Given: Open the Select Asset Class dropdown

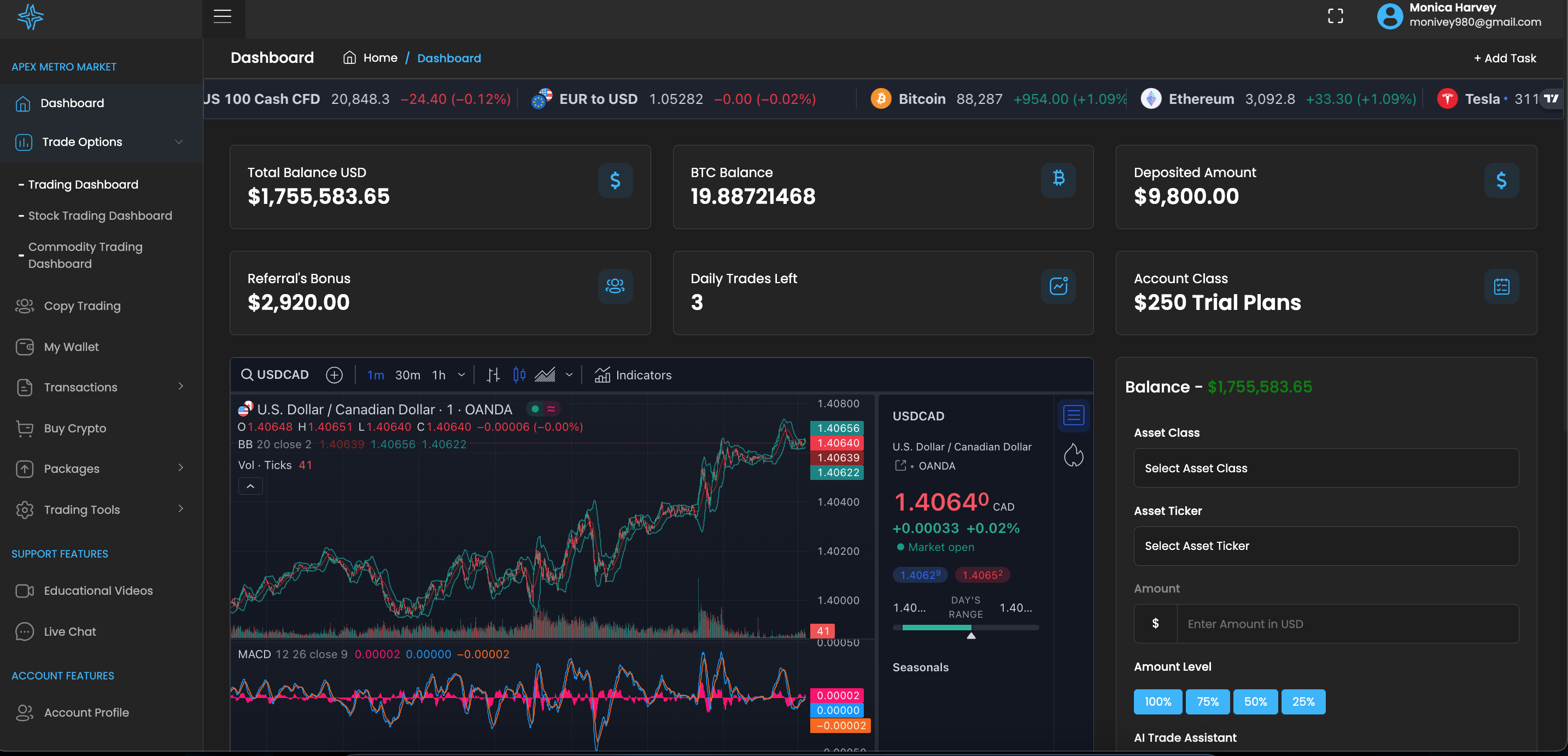Looking at the screenshot, I should pos(1326,468).
